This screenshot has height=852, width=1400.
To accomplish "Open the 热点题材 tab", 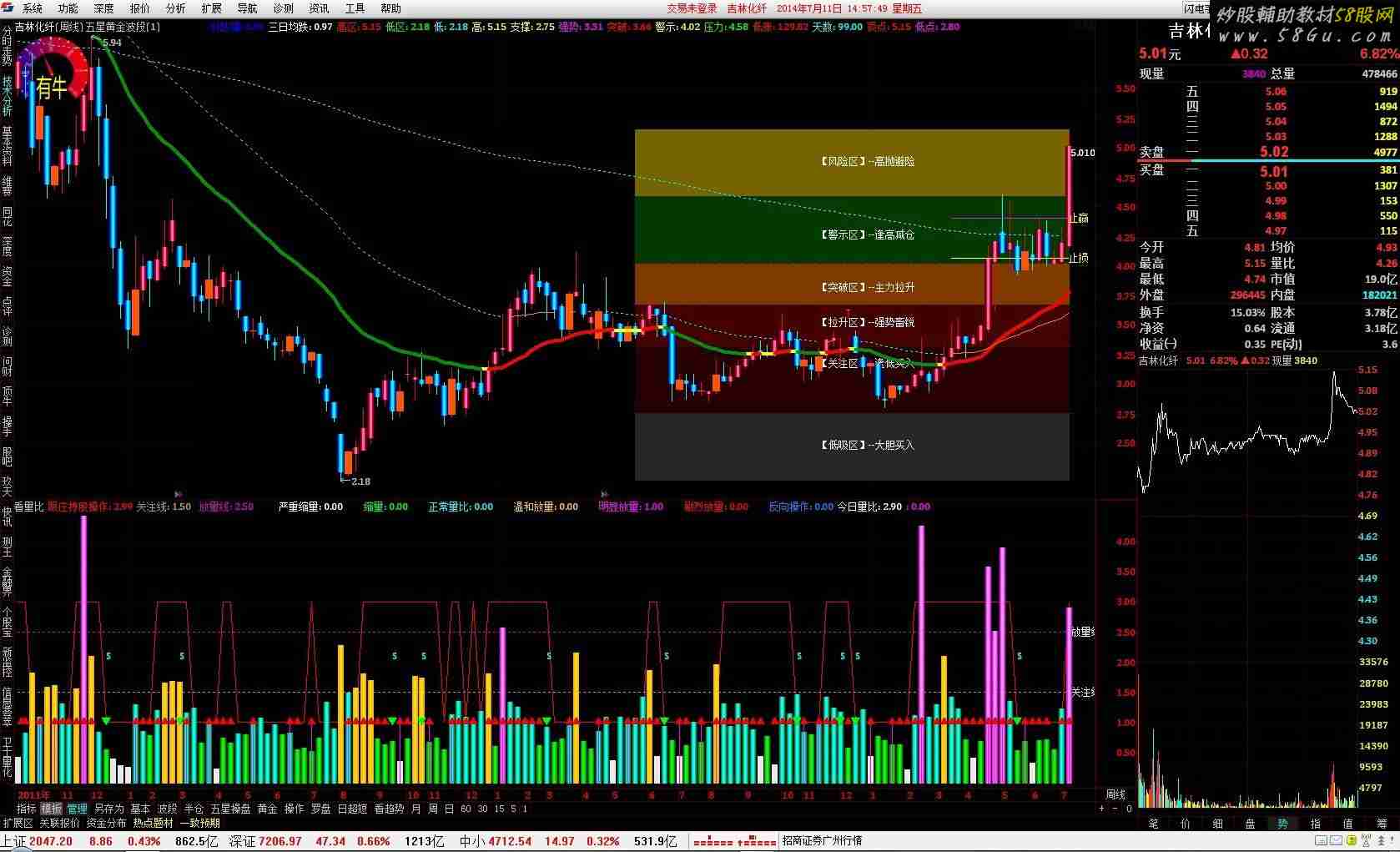I will pos(153,823).
